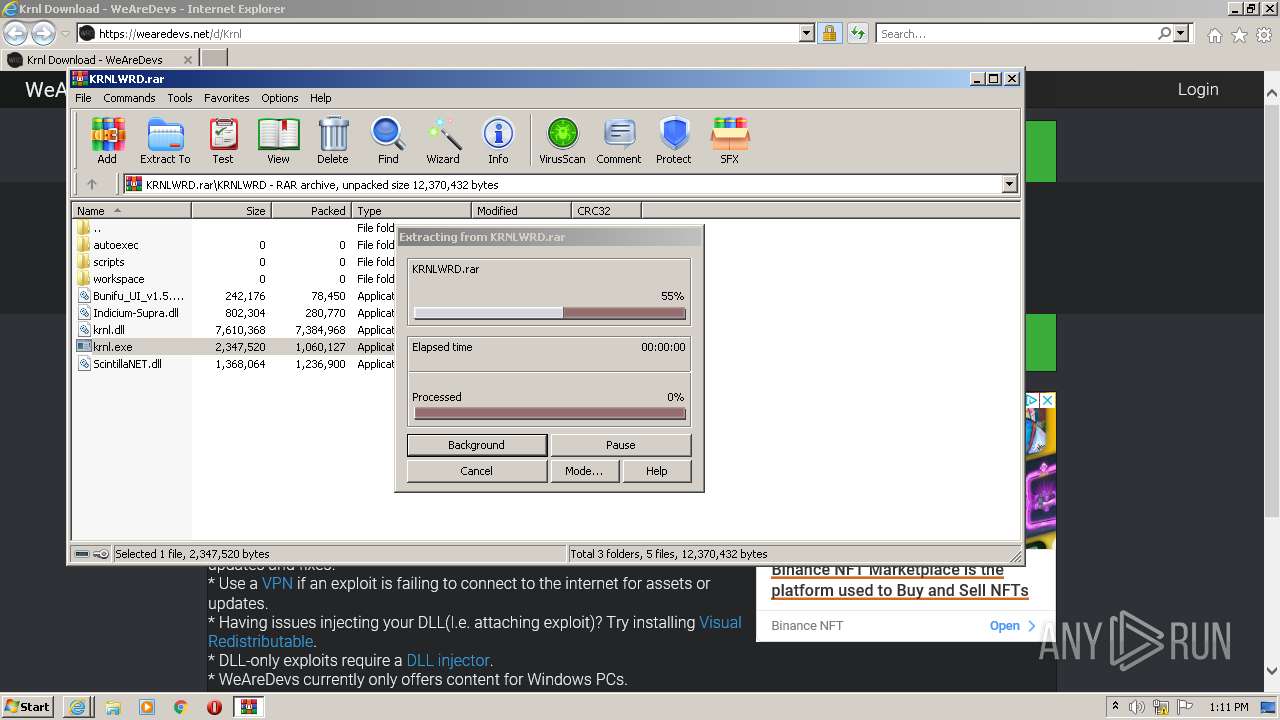The image size is (1280, 720).
Task: Pause the extraction
Action: pos(620,445)
